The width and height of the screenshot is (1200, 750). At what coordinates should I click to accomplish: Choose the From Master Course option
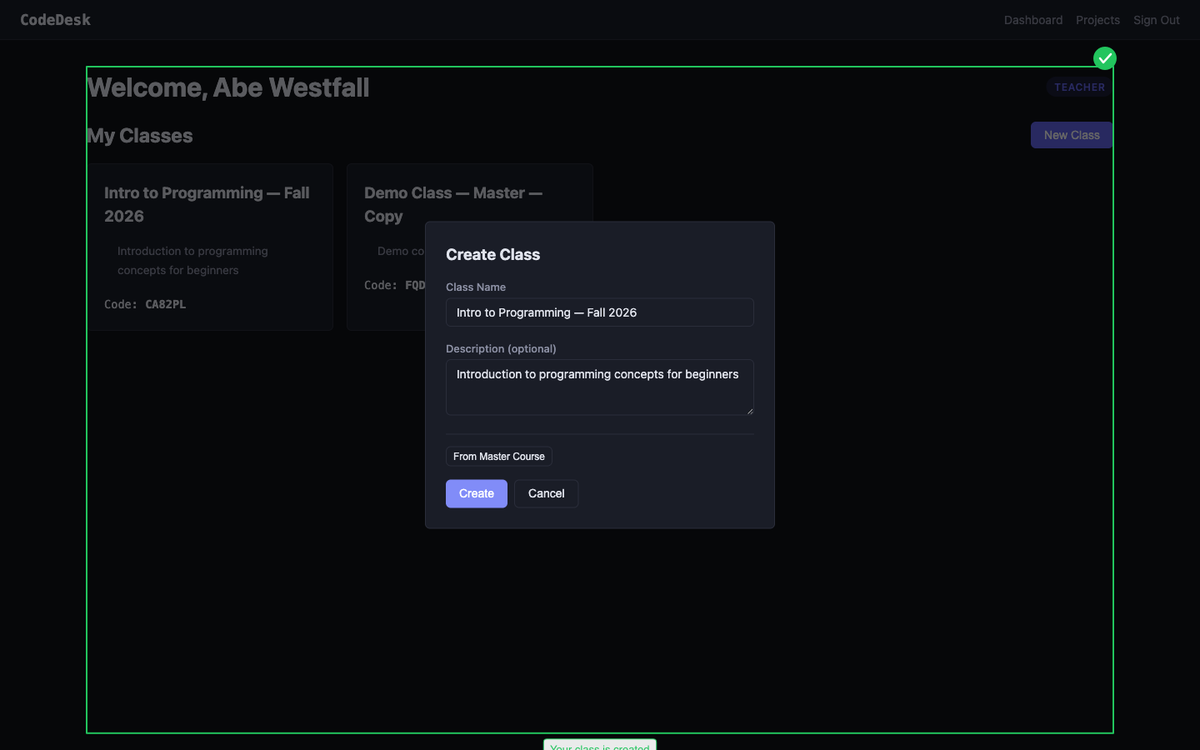499,457
